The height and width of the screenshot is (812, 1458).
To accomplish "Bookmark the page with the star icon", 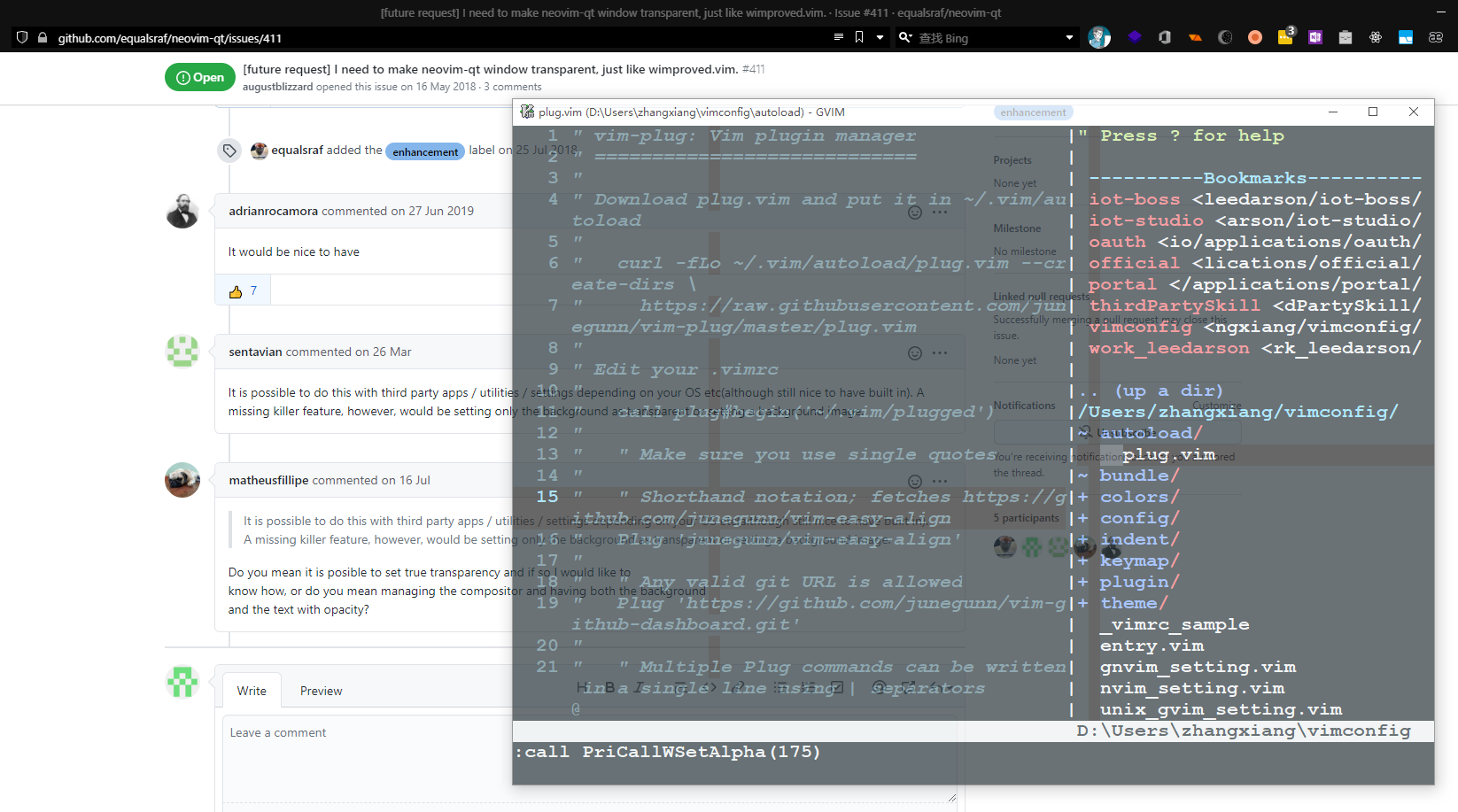I will click(x=859, y=37).
